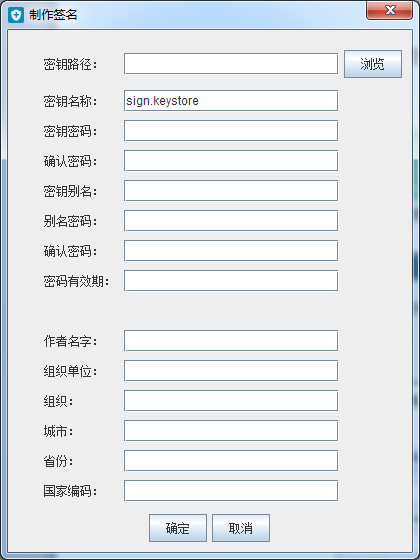The width and height of the screenshot is (420, 560).
Task: Click the 城市 input field
Action: [x=231, y=431]
